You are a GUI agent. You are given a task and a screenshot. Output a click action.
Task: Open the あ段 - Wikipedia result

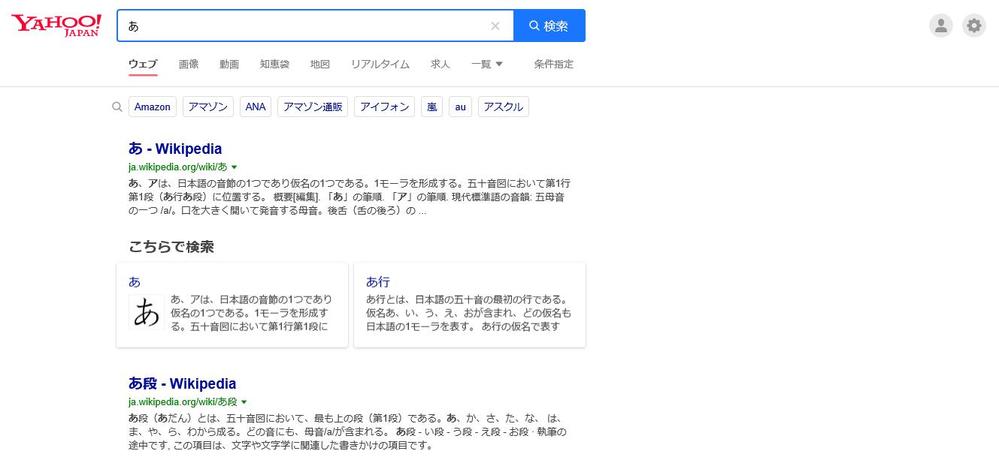click(182, 383)
